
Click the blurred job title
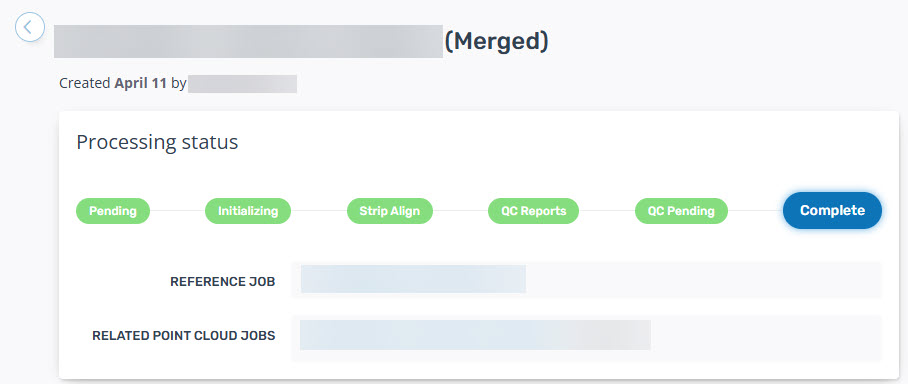(248, 41)
